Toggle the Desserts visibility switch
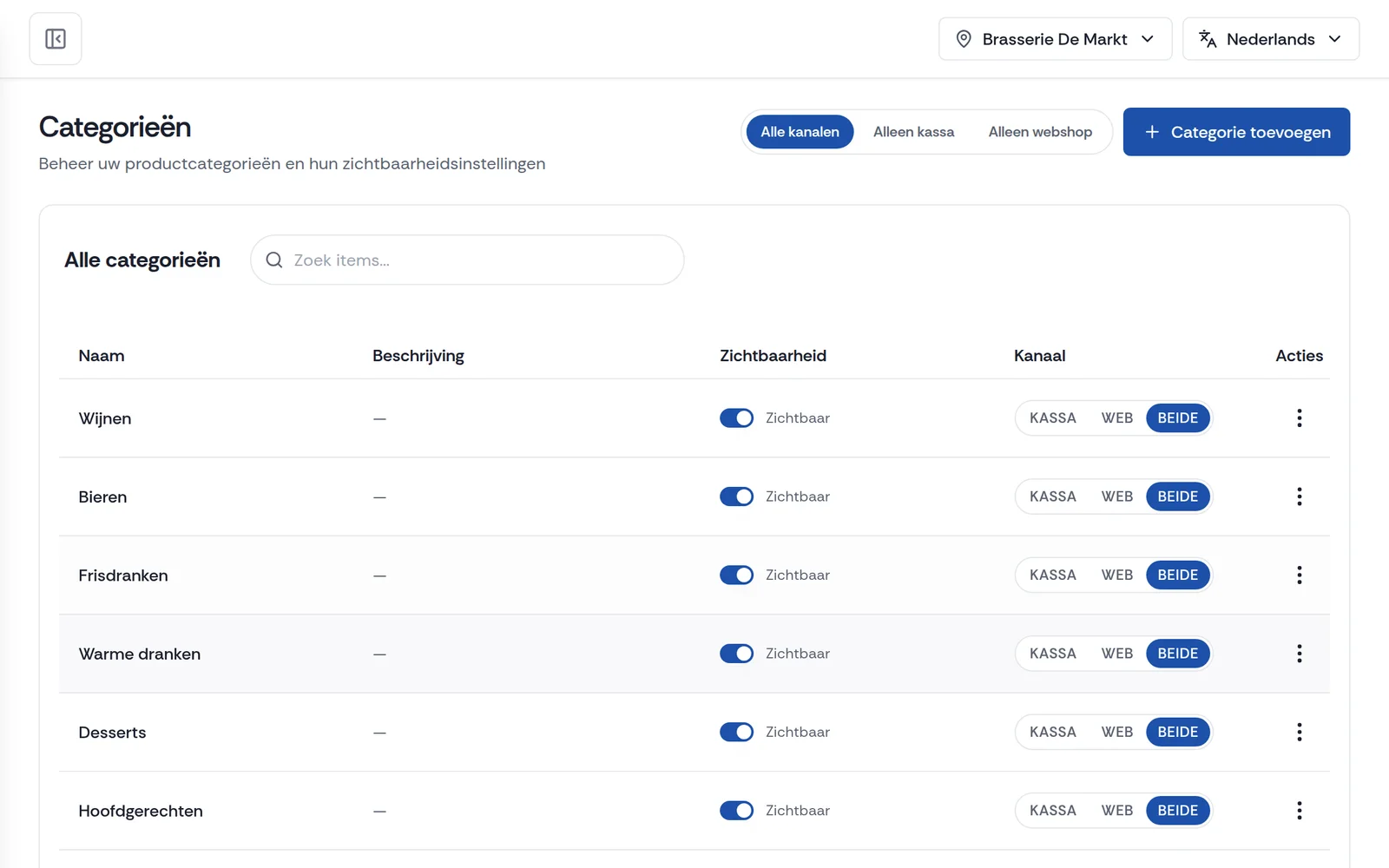1389x868 pixels. 736,733
